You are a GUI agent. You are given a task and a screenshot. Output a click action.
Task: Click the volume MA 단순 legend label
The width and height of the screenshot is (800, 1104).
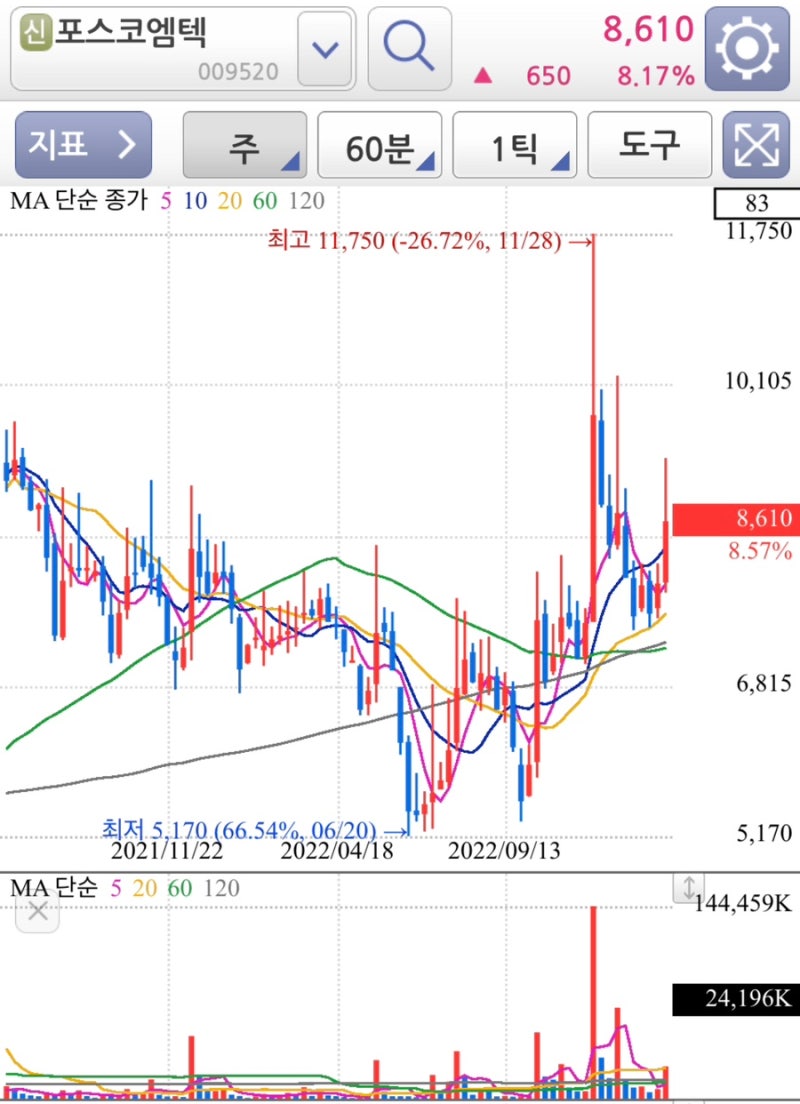click(x=54, y=888)
